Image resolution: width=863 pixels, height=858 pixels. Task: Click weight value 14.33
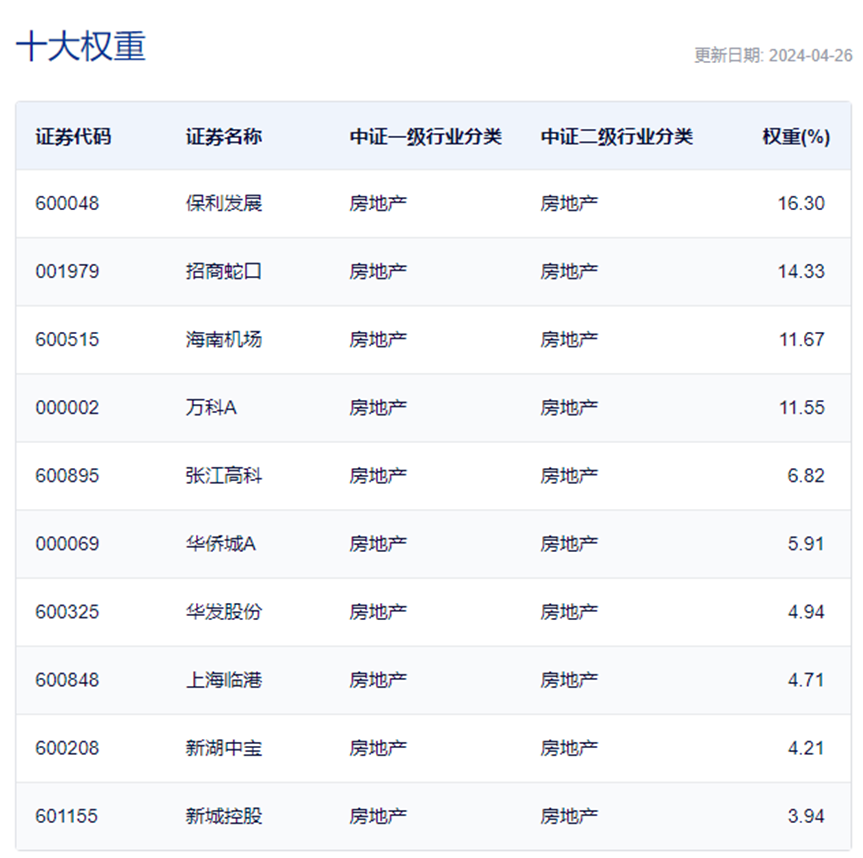(x=801, y=271)
